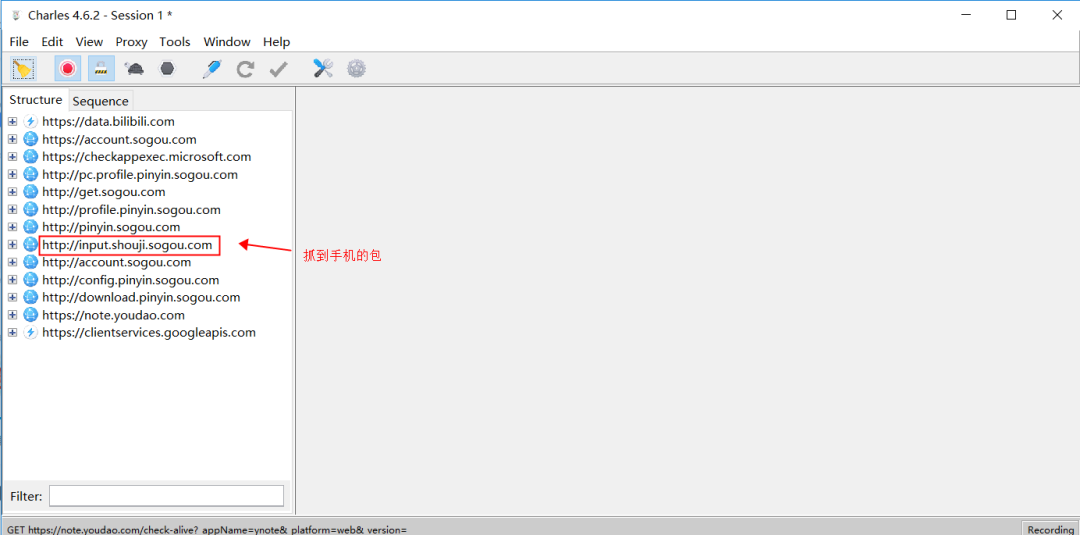Select http://config.pinyin.sogou.com host row
The image size is (1080, 535).
(131, 280)
